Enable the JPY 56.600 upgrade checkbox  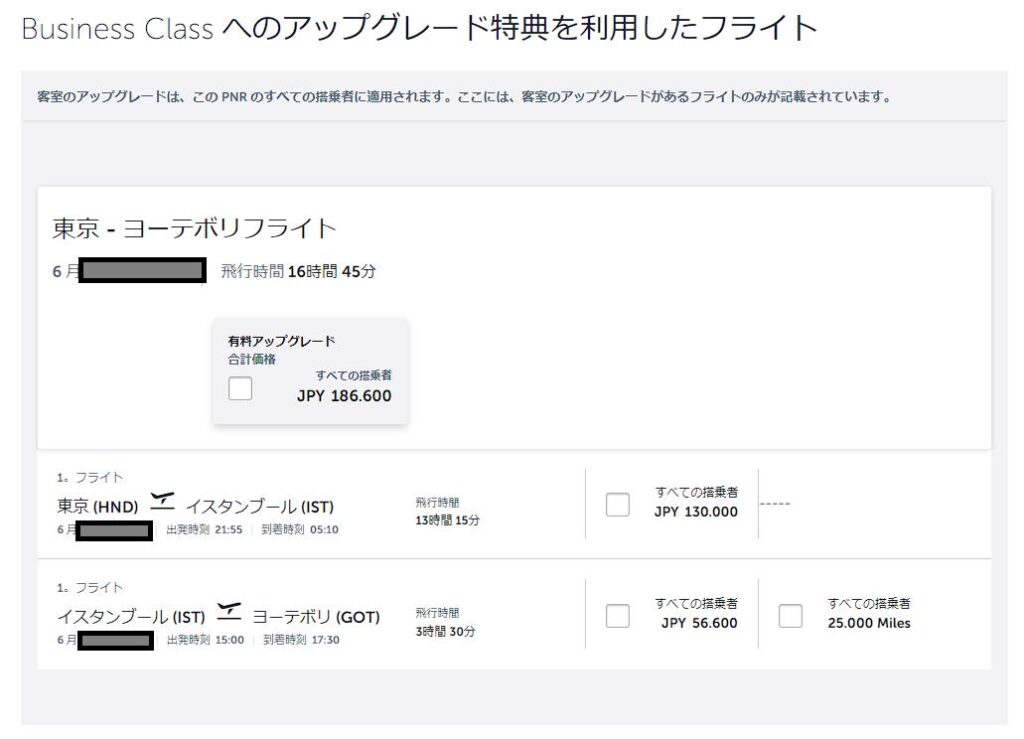tap(618, 616)
